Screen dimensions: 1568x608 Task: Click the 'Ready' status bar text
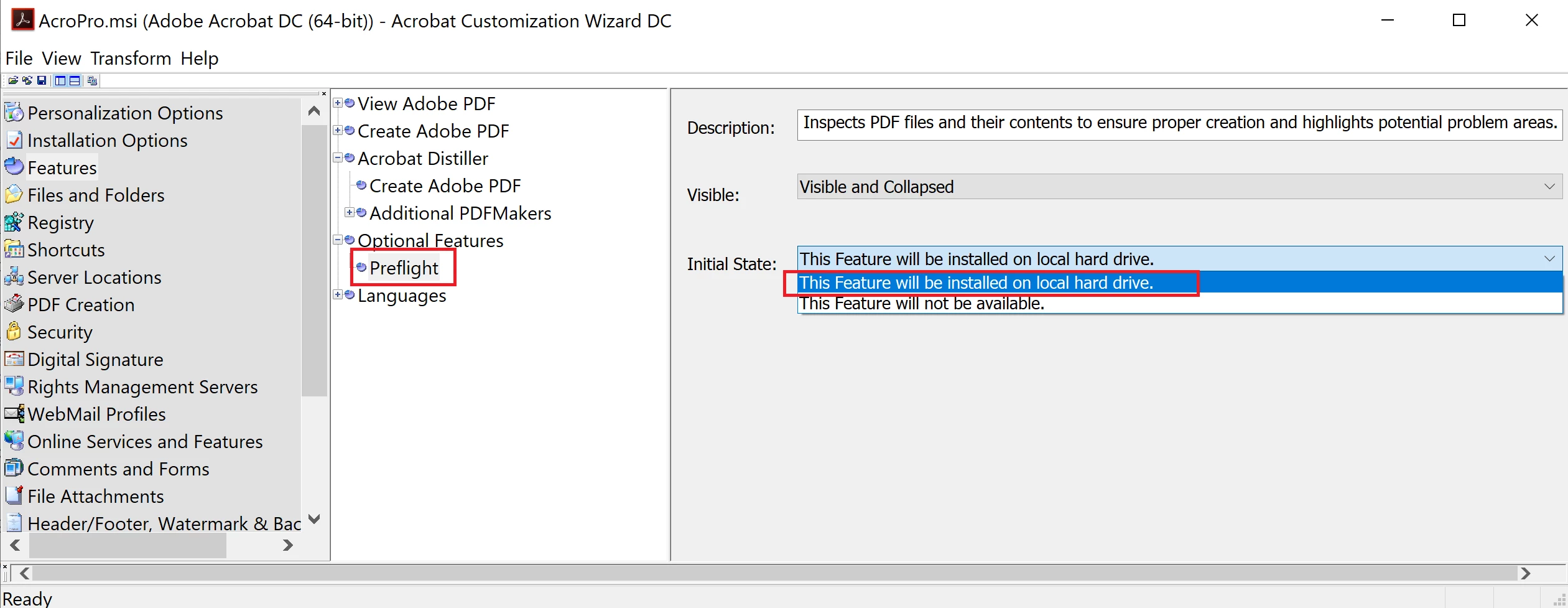tap(27, 598)
